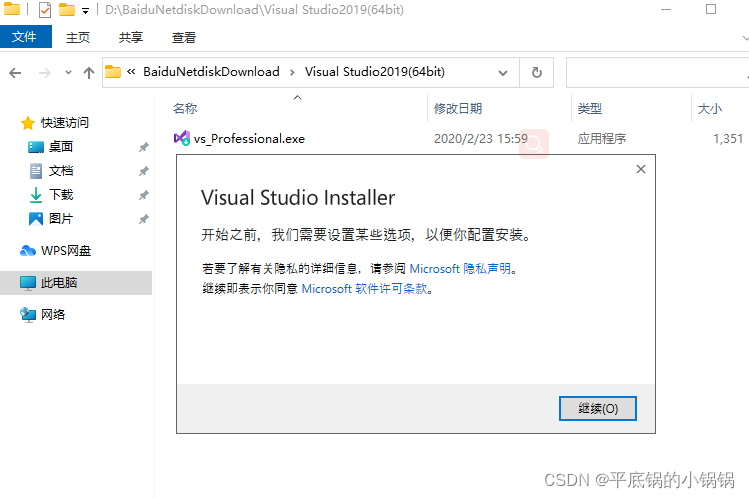The width and height of the screenshot is (749, 498).
Task: Click the new folder icon in title bar
Action: tap(67, 10)
